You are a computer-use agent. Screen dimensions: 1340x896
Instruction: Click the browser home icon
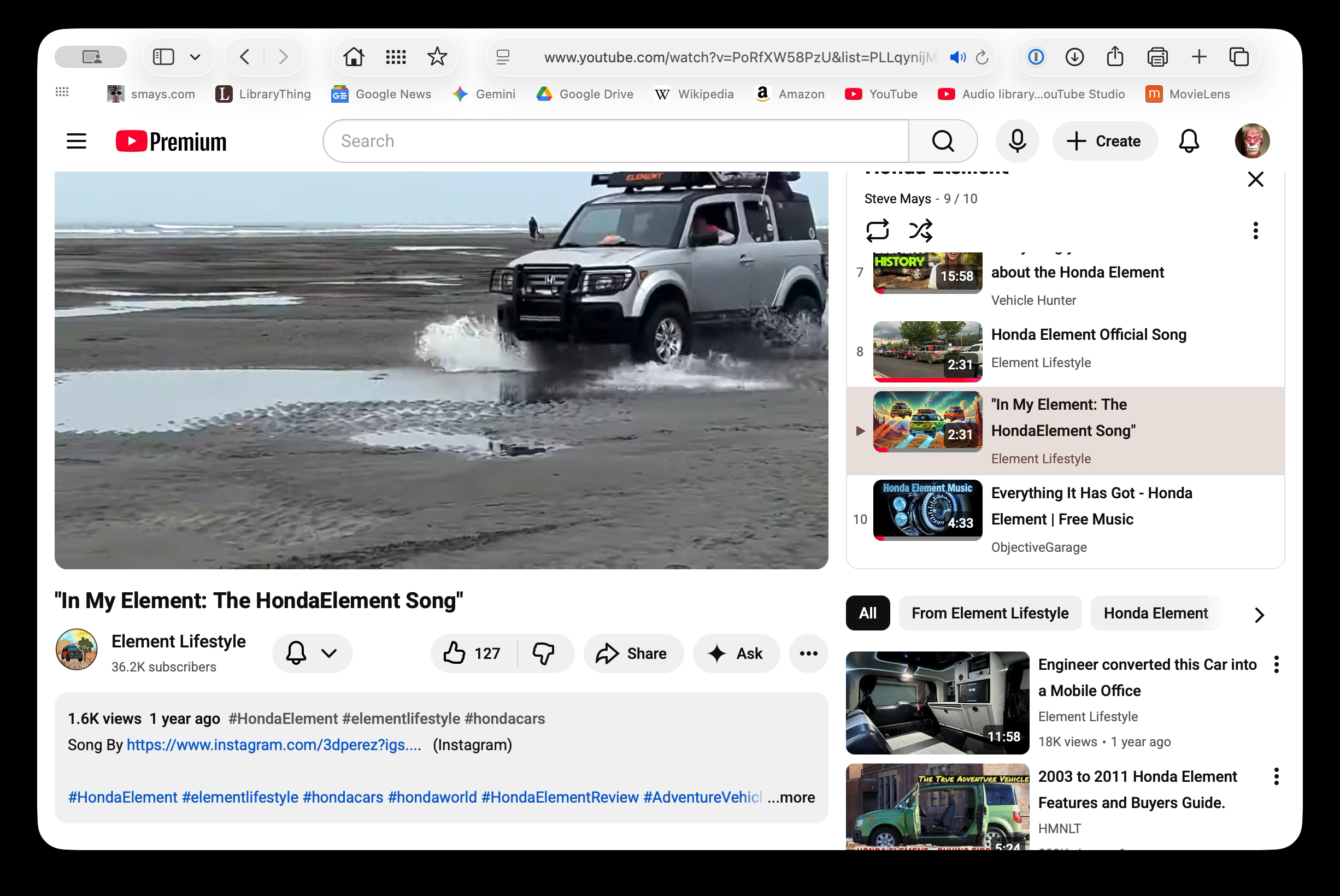353,57
